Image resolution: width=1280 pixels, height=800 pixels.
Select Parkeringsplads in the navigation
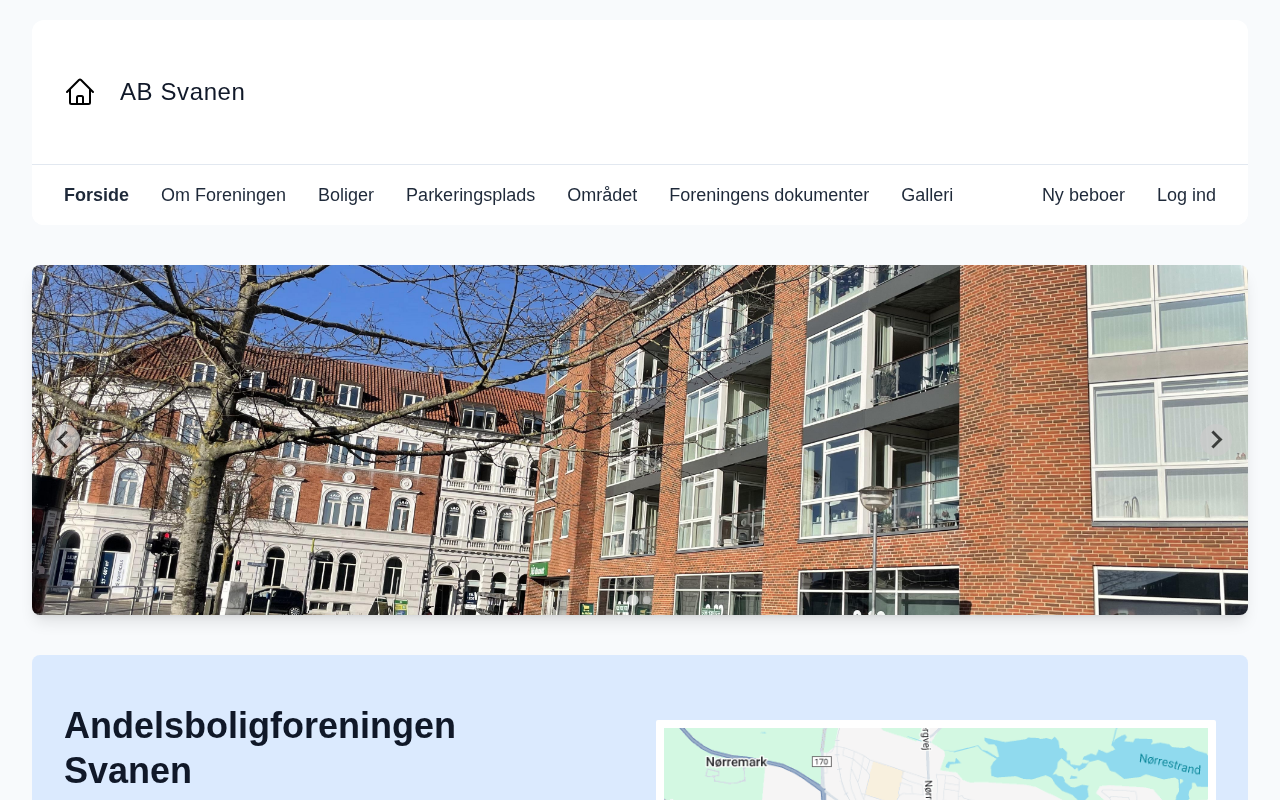pyautogui.click(x=470, y=195)
